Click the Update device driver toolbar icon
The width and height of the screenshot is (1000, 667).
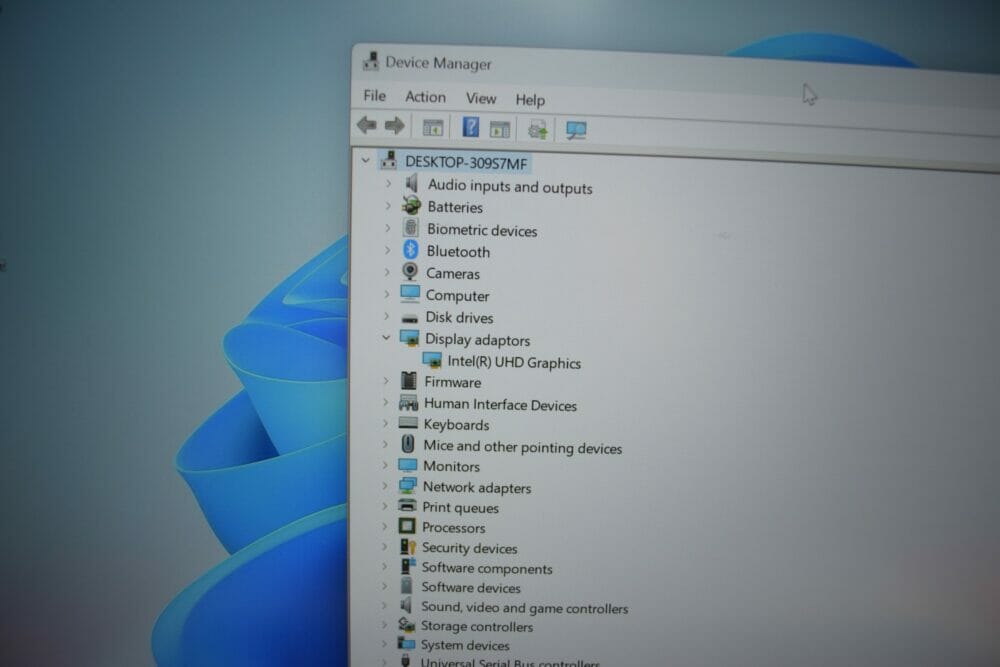tap(538, 129)
